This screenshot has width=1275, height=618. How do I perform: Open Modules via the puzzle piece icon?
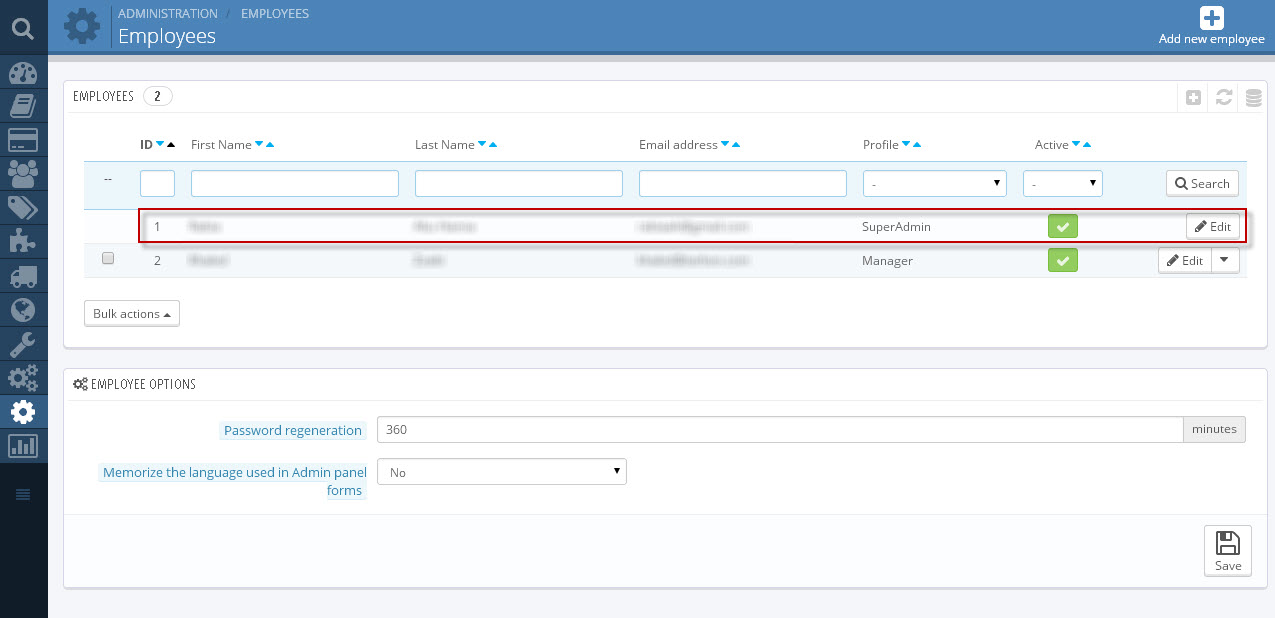pos(23,241)
